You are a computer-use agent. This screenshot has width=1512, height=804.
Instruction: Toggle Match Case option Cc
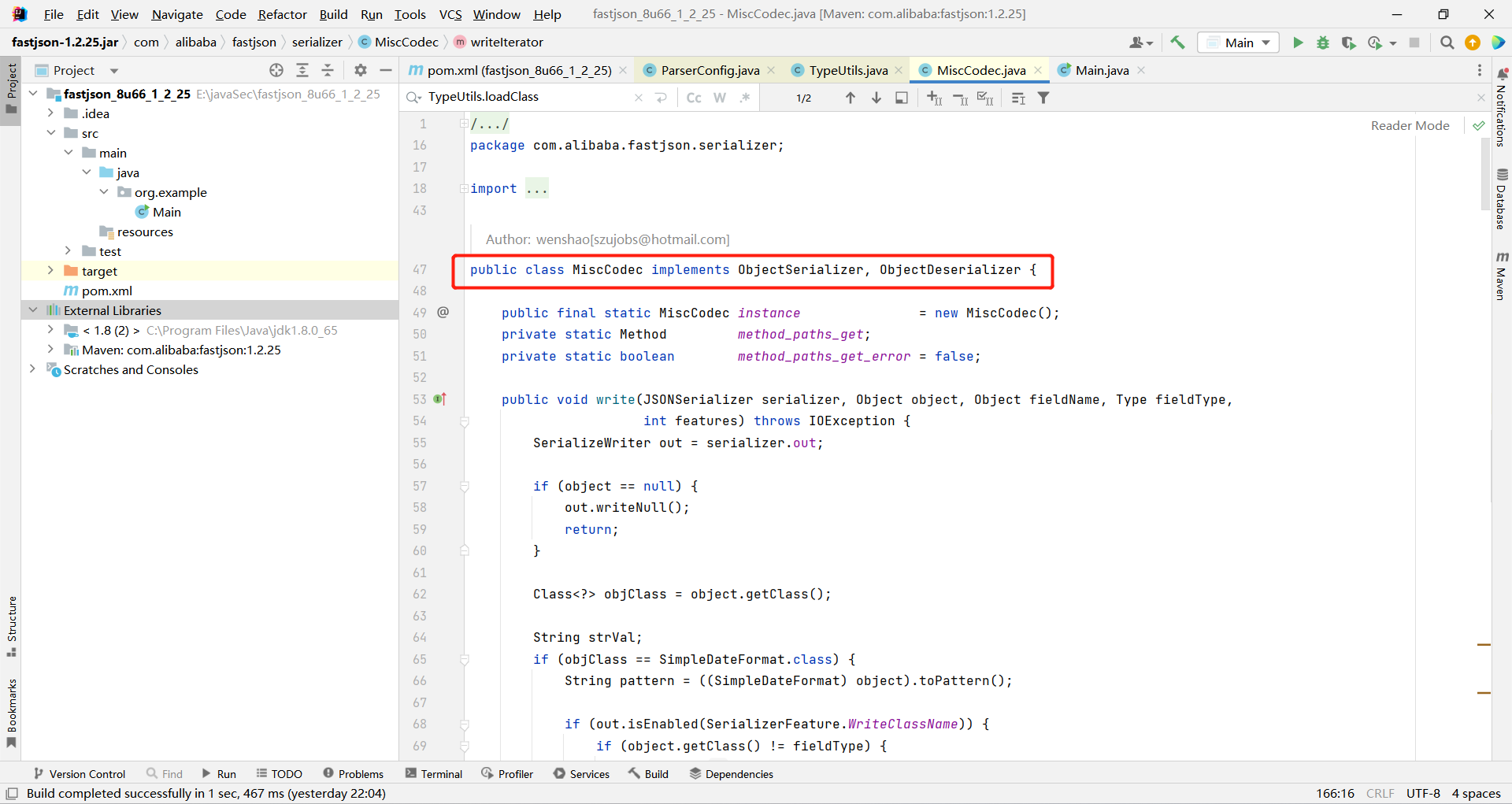point(694,98)
